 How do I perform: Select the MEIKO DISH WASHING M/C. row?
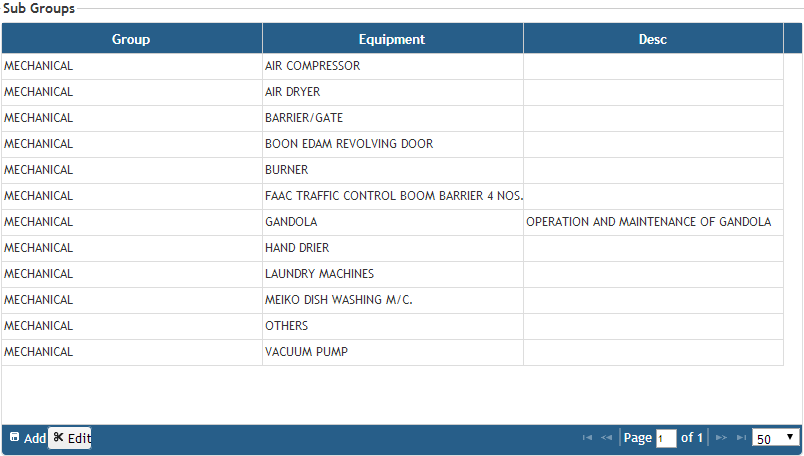(338, 300)
